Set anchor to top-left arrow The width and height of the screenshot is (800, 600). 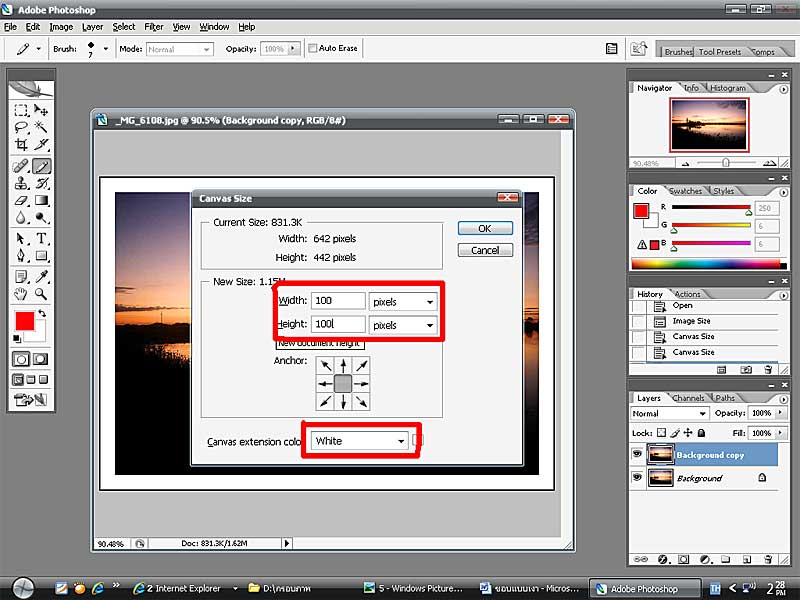(x=326, y=365)
